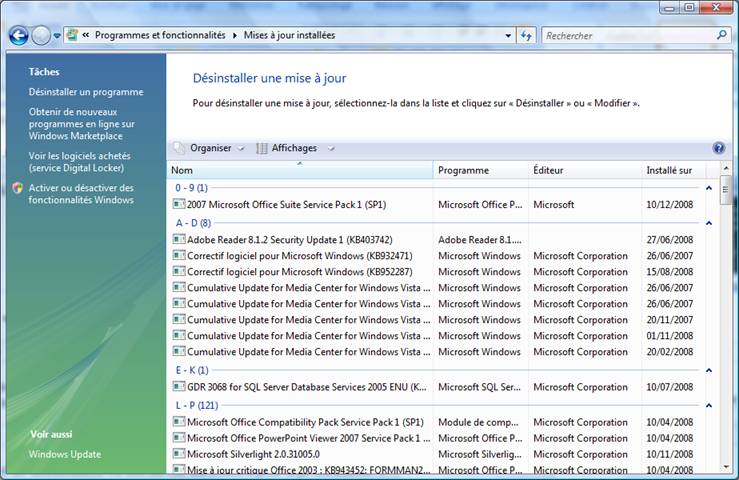This screenshot has height=480, width=739.
Task: Select the Mises à jour installées breadcrumb
Action: pos(289,35)
